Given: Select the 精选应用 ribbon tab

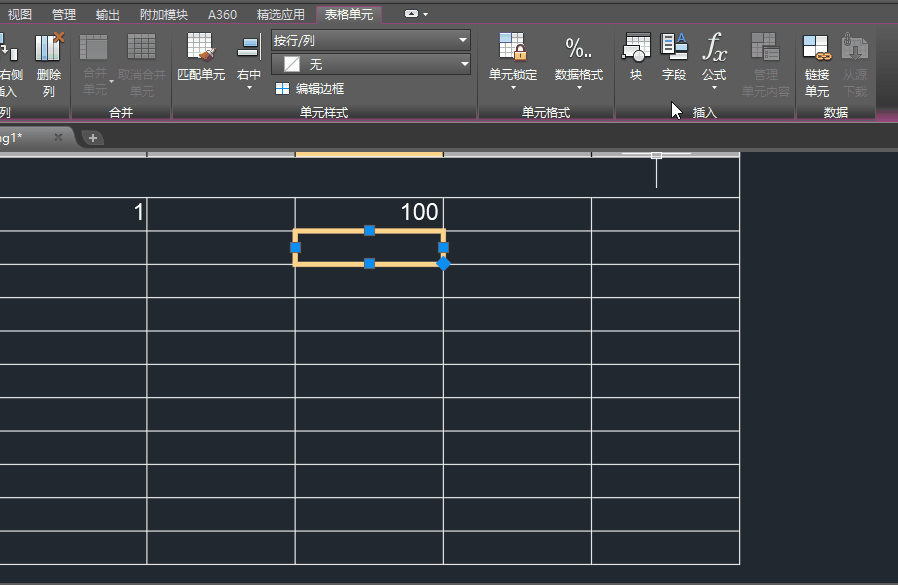Looking at the screenshot, I should pyautogui.click(x=280, y=15).
